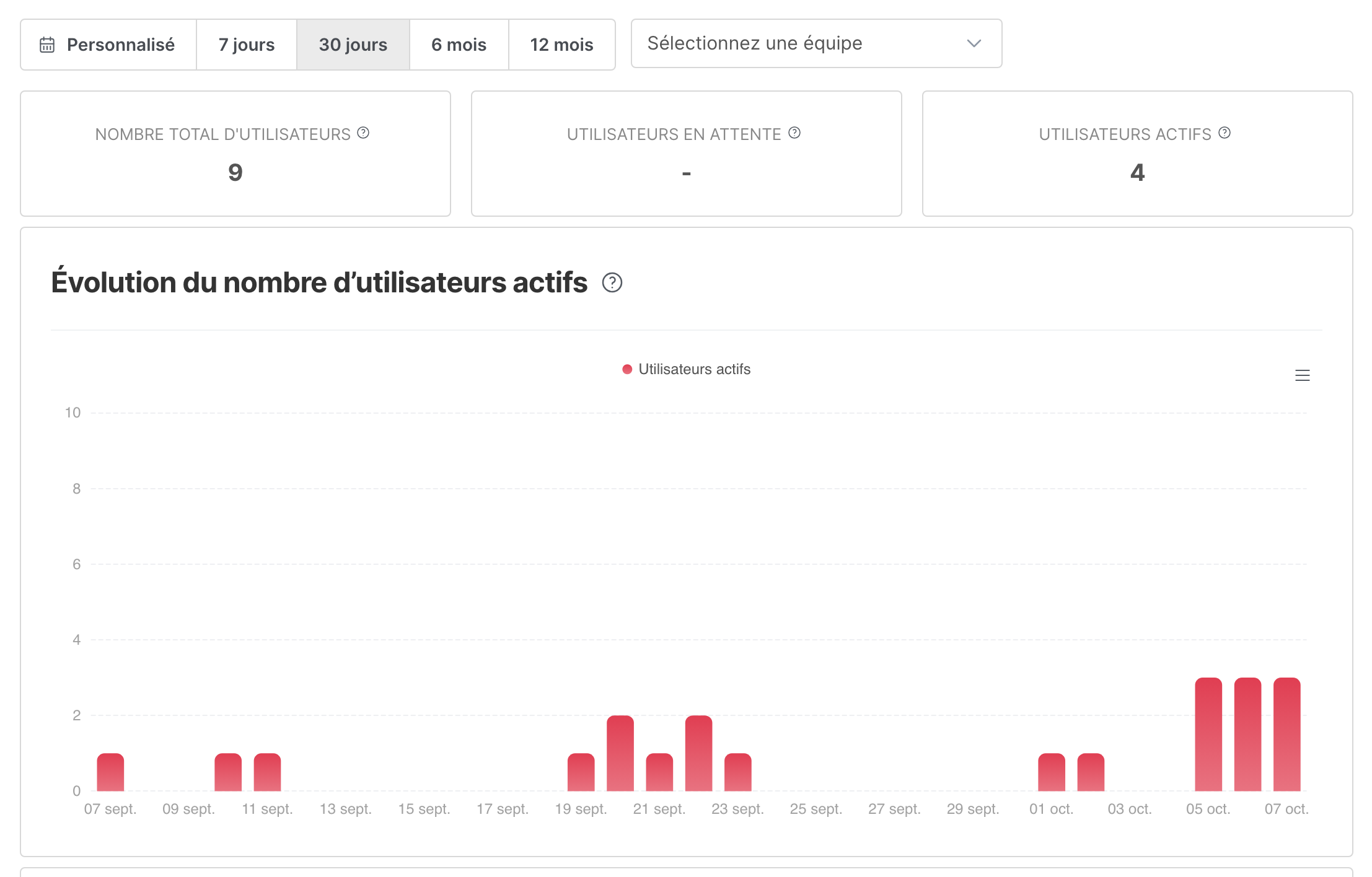1372x877 pixels.
Task: Click the bar for 20 sept.
Action: (620, 753)
